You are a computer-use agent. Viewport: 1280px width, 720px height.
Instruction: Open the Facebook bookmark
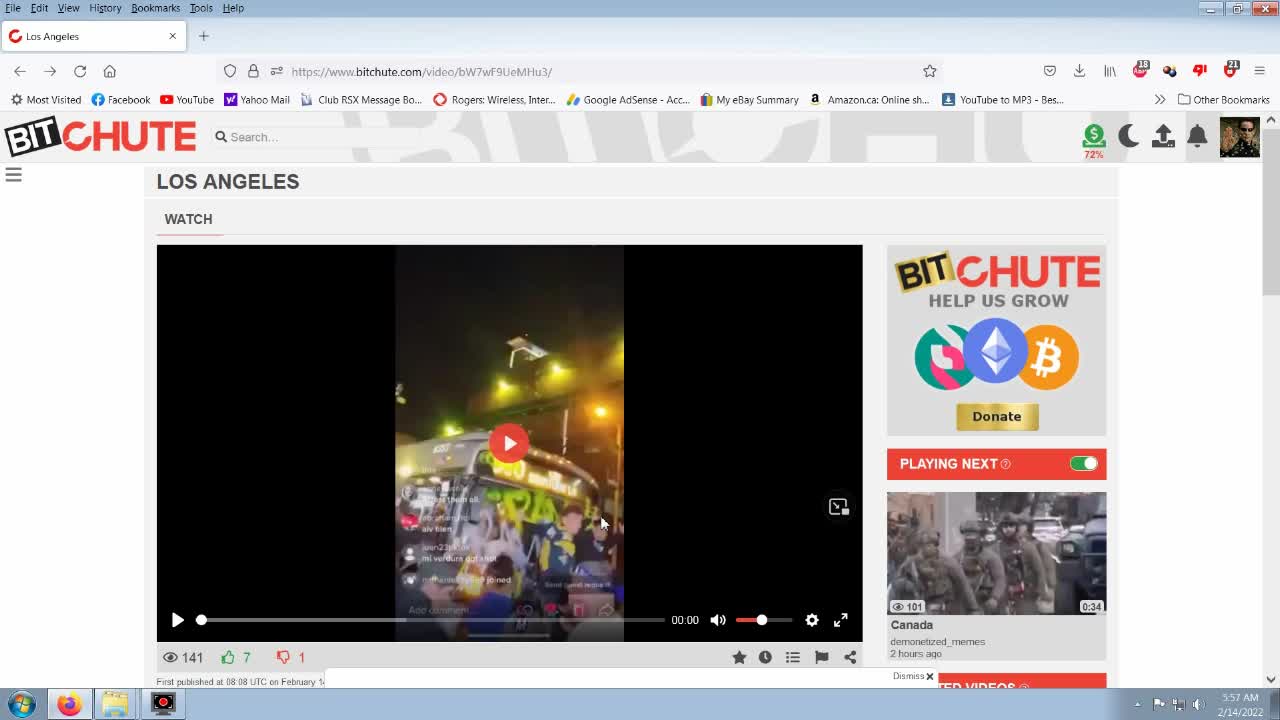[x=120, y=99]
